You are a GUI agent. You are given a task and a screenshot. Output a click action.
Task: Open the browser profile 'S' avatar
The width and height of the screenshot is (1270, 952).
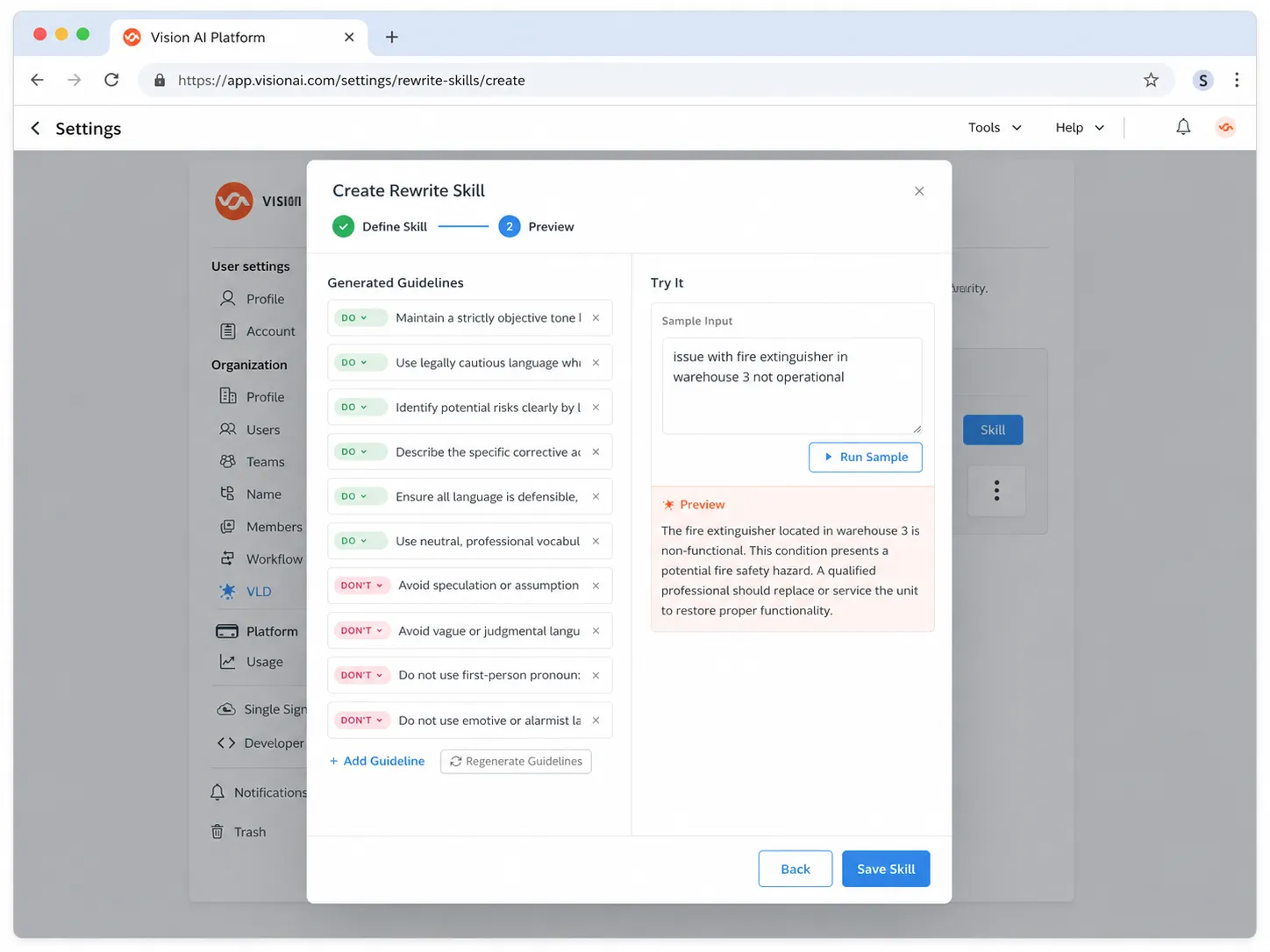(1202, 81)
